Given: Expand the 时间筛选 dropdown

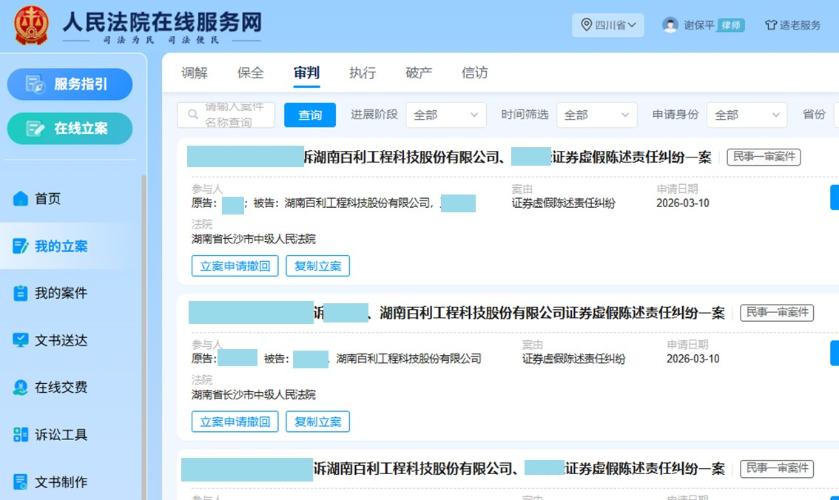Looking at the screenshot, I should (597, 115).
